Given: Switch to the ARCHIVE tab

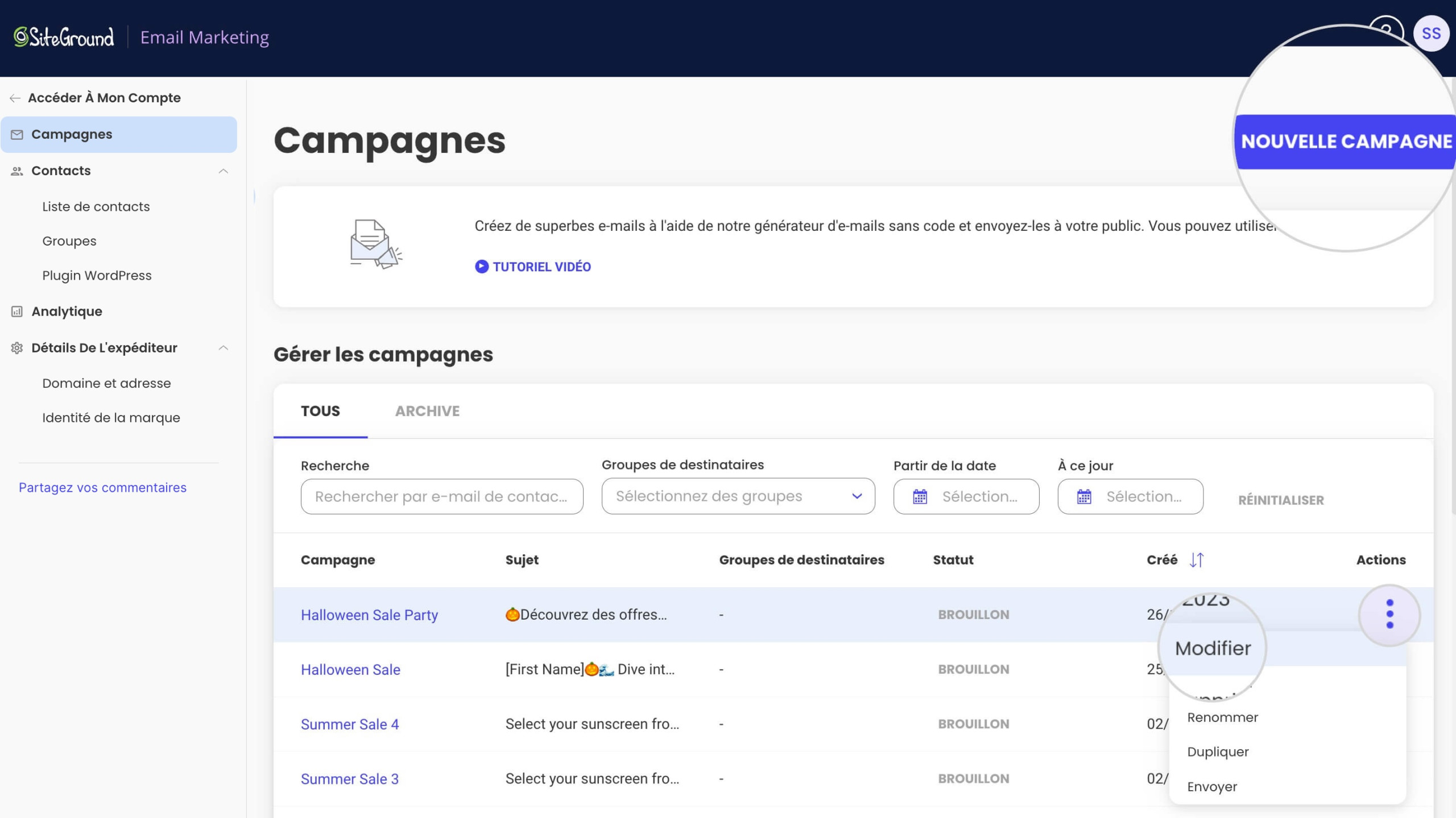Looking at the screenshot, I should [x=427, y=411].
